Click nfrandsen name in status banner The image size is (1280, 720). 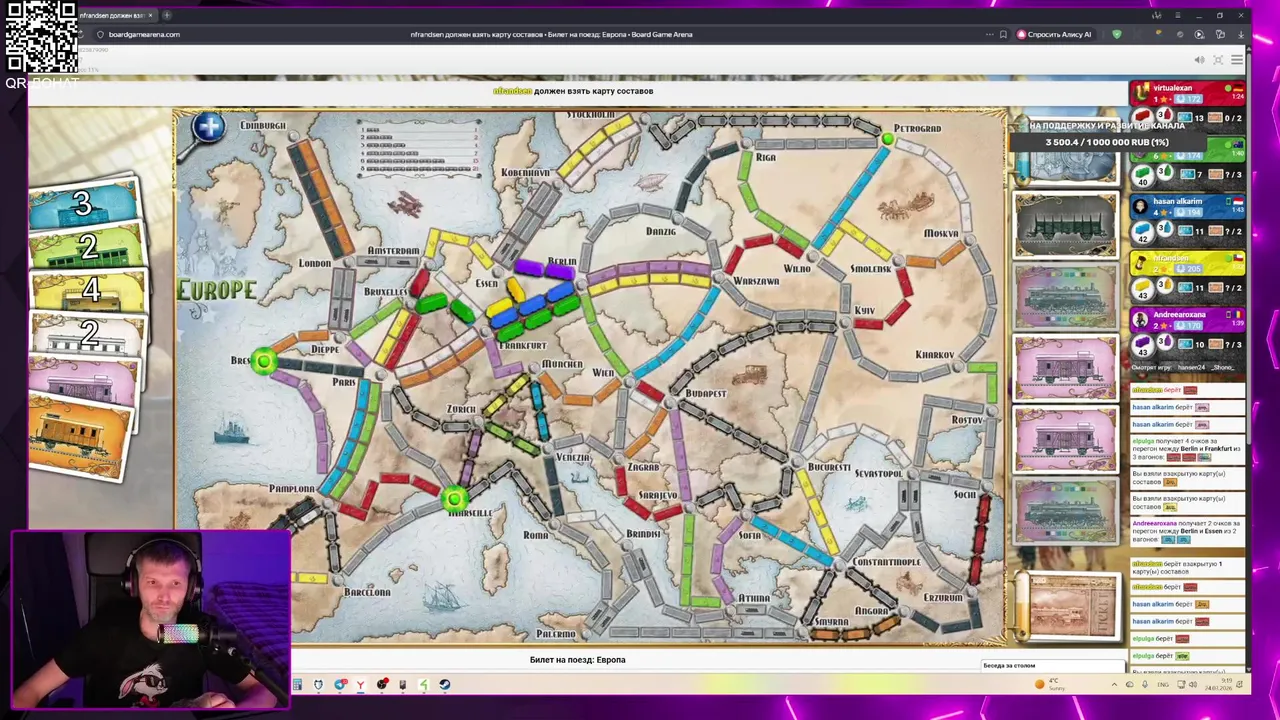point(512,91)
